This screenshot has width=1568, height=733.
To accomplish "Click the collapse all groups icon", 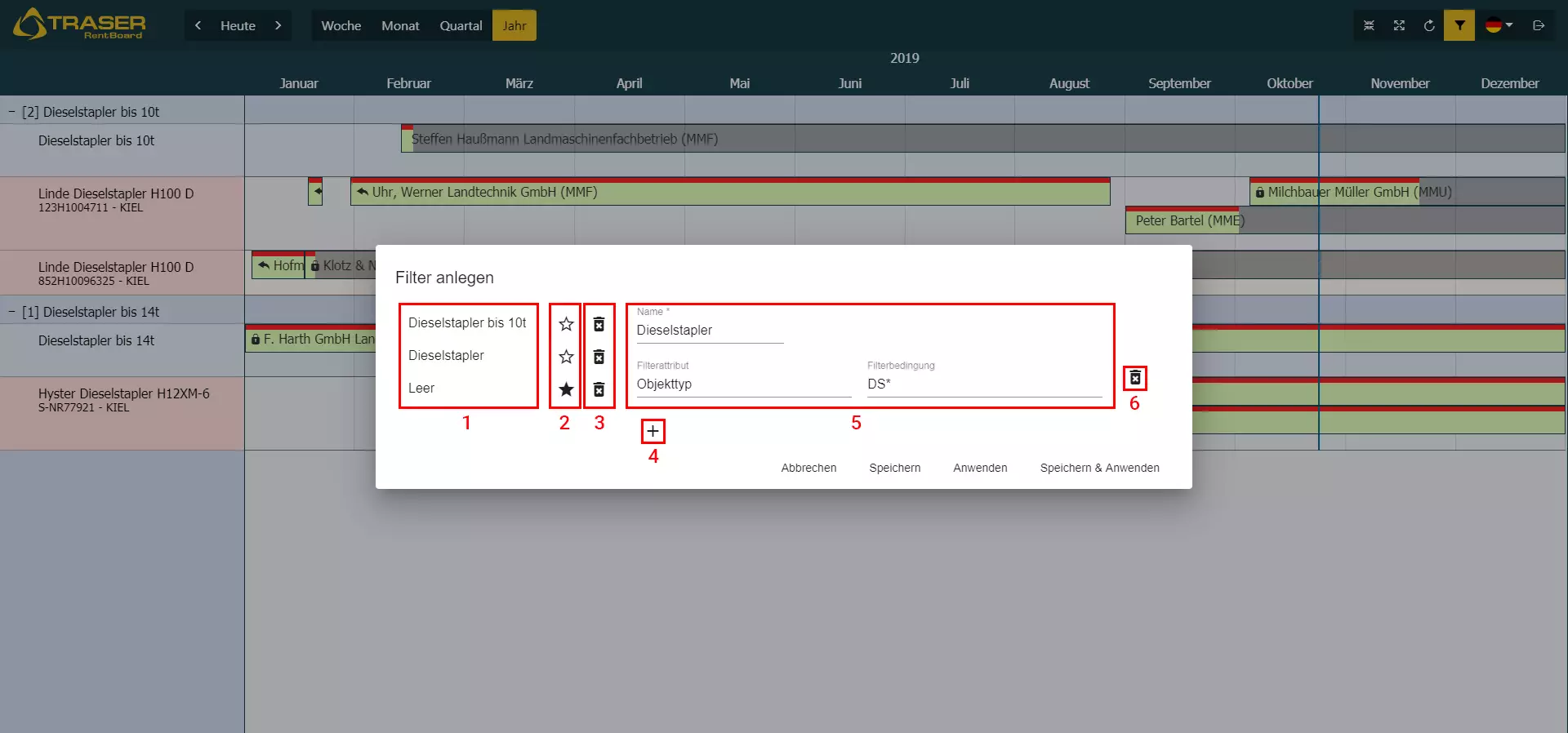I will coord(1369,25).
